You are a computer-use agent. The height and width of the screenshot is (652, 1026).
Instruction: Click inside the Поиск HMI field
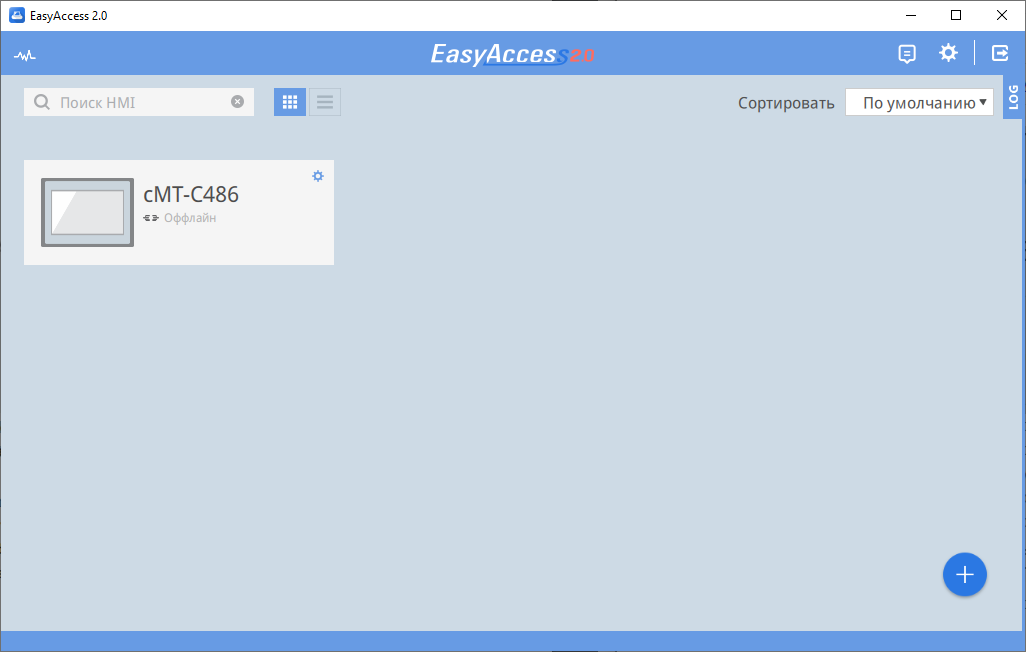tap(139, 102)
